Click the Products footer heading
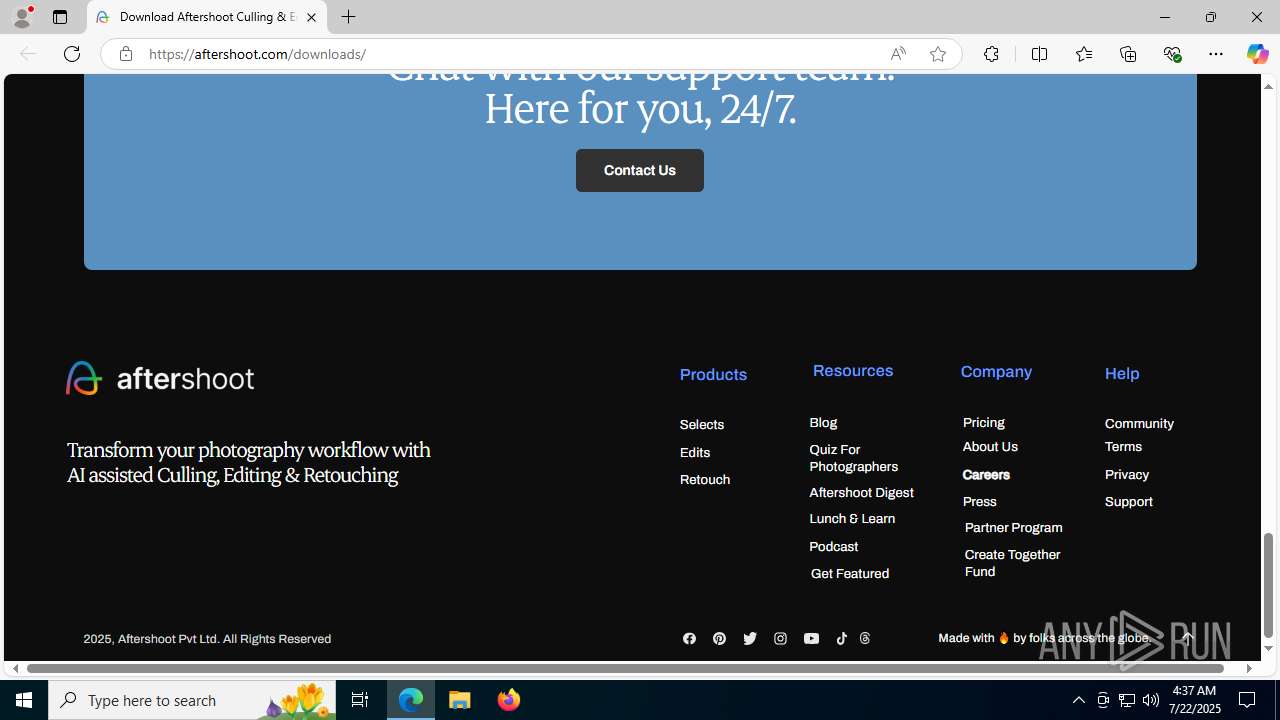1280x720 pixels. pyautogui.click(x=713, y=375)
